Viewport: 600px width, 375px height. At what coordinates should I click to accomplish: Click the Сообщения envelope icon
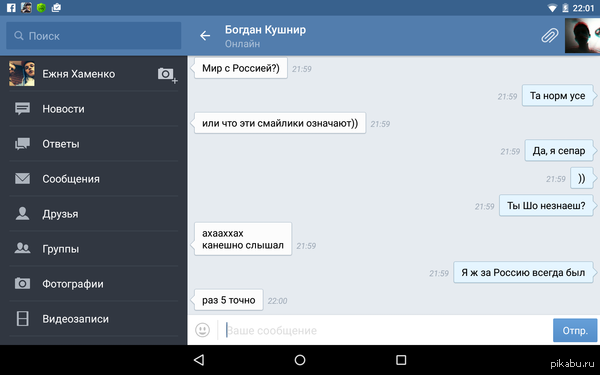23,179
